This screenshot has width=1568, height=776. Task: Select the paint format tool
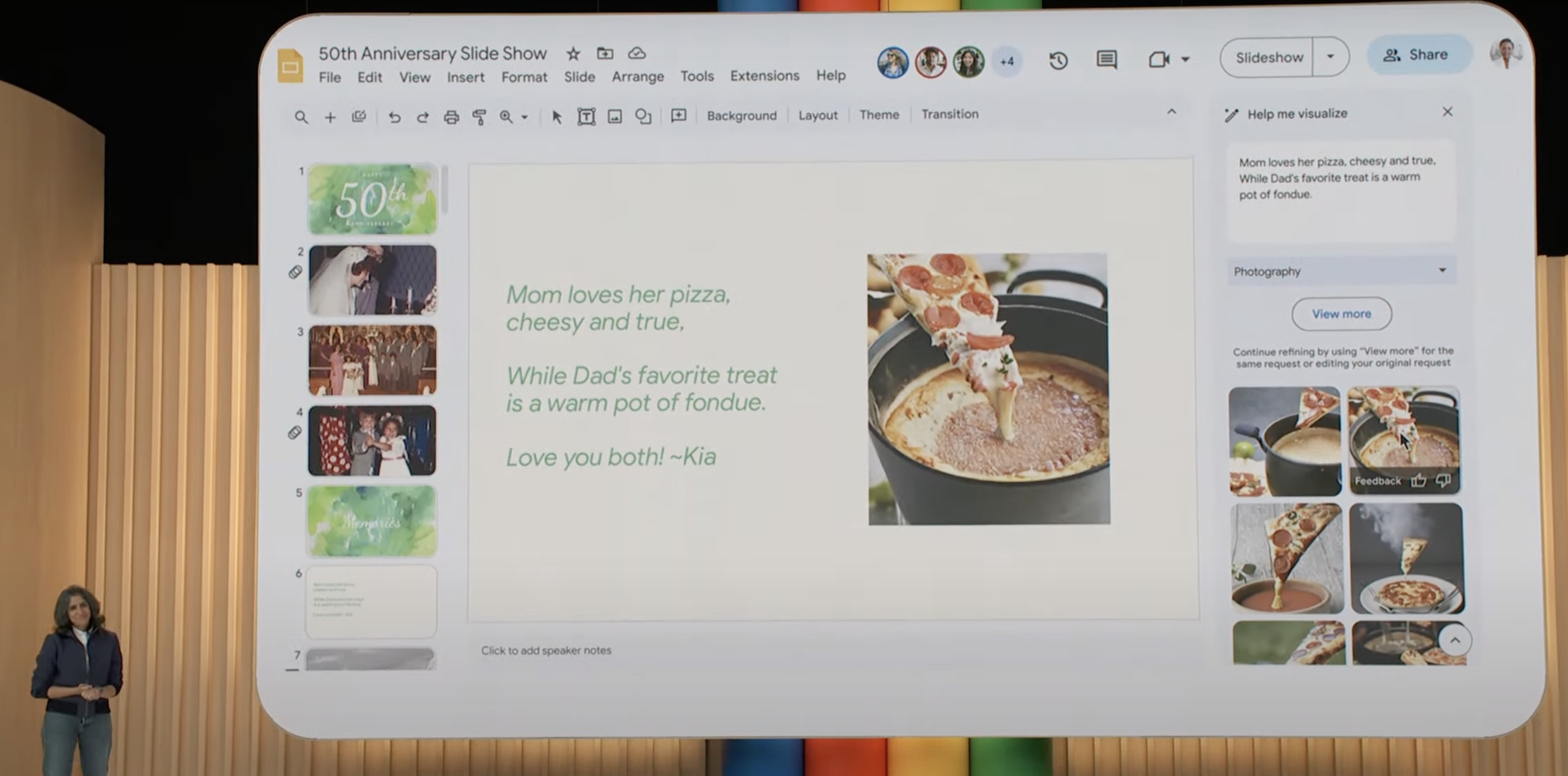[x=479, y=117]
